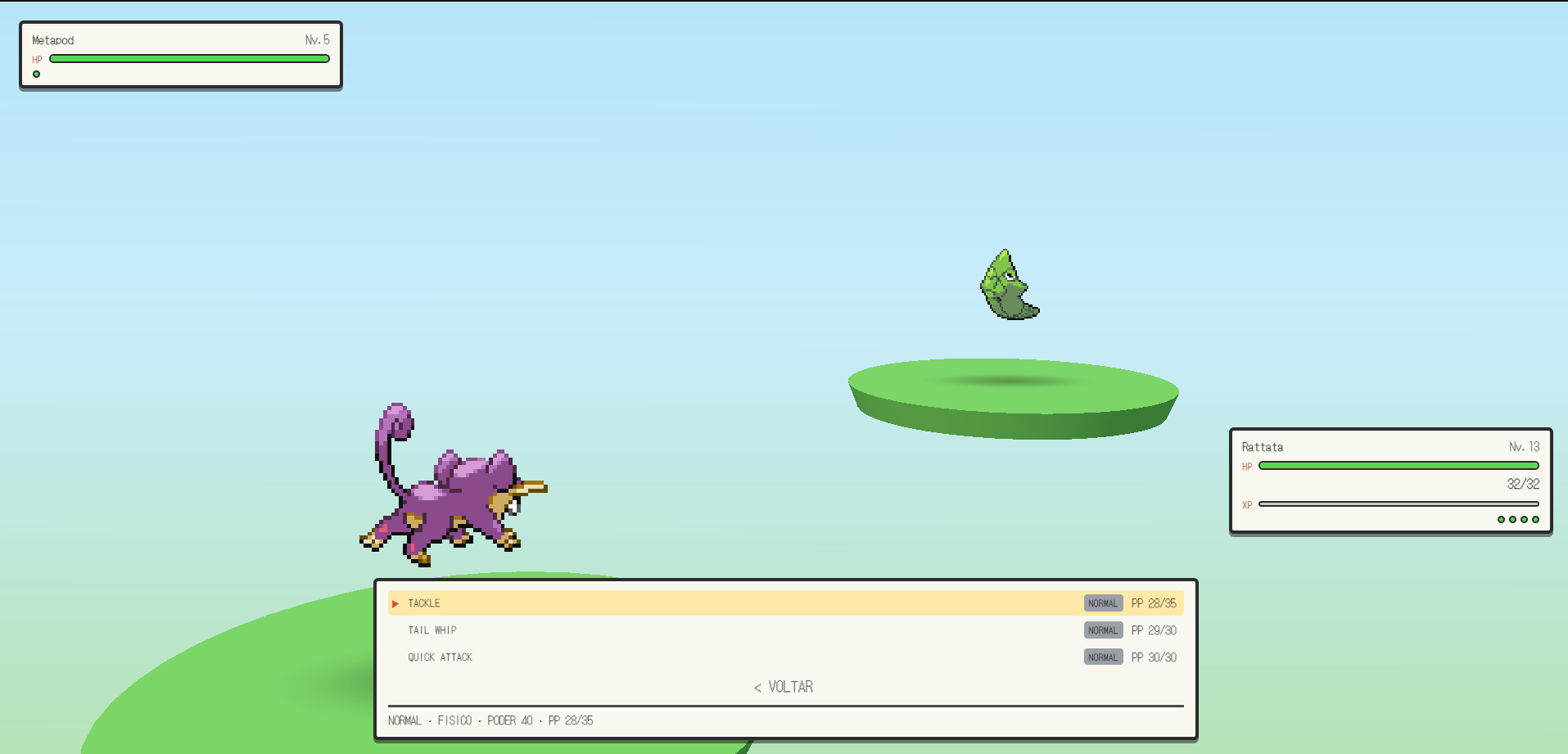The width and height of the screenshot is (1568, 754).
Task: Click the enemy Metapod sprite
Action: (x=1010, y=285)
